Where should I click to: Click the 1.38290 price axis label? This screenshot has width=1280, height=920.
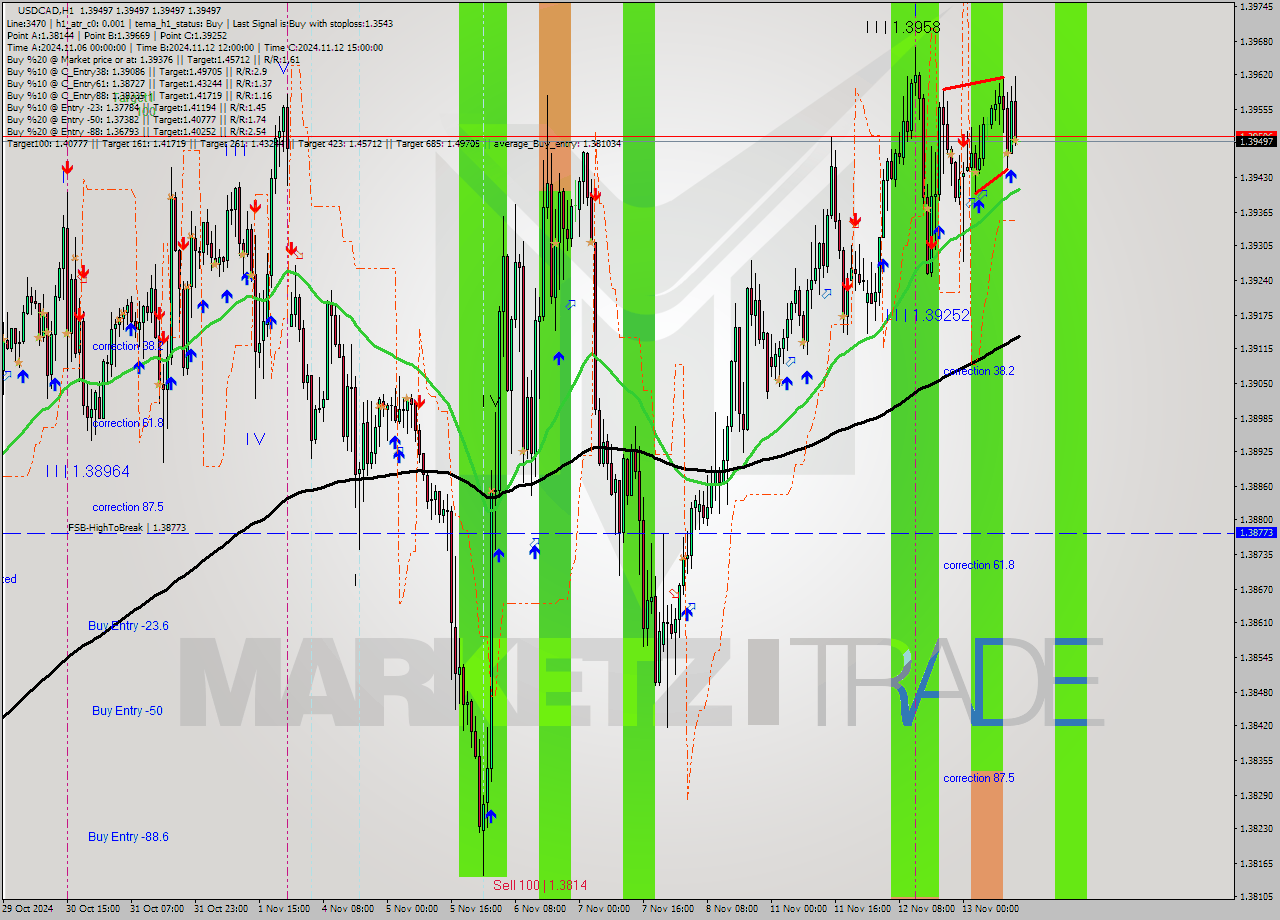1256,795
